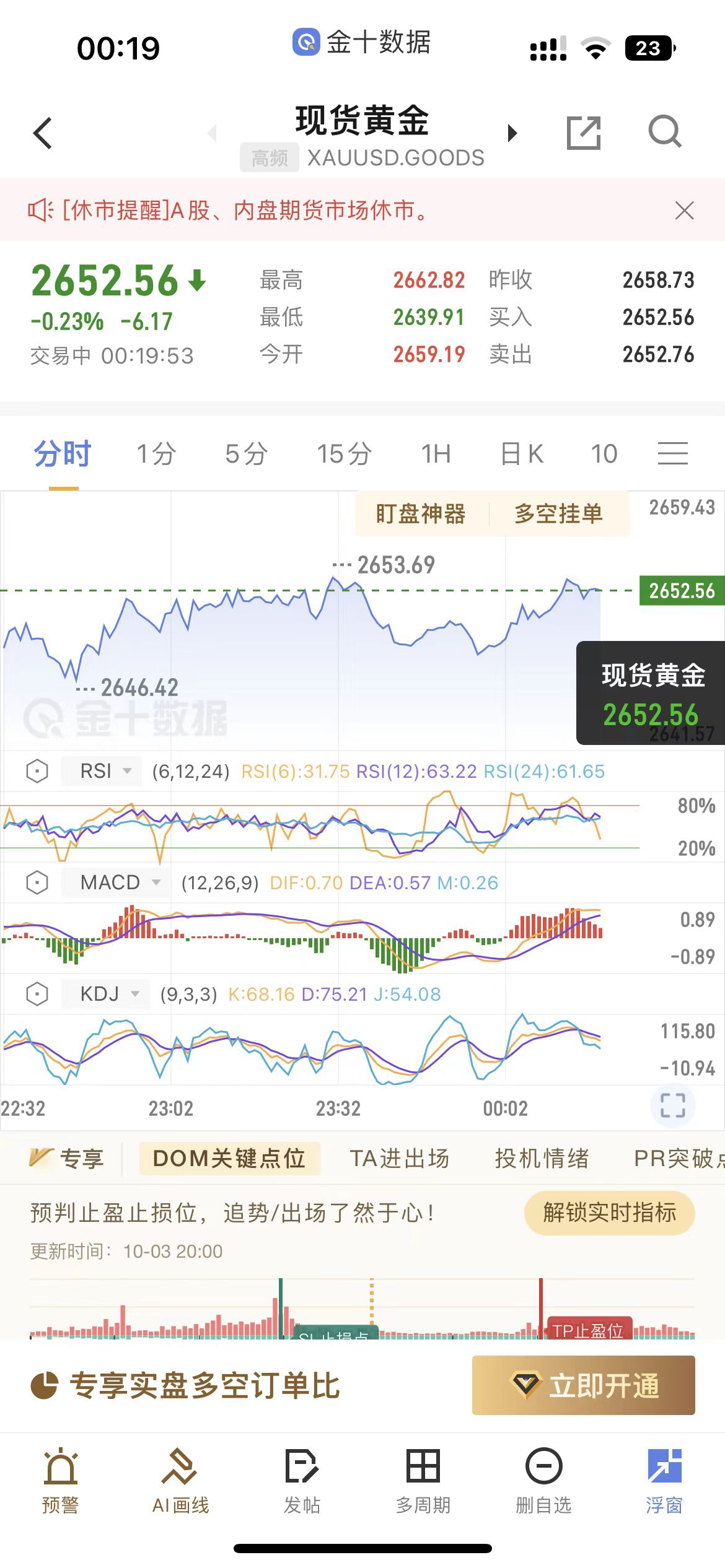Open the share/export icon
Screen dimensions: 725x1568
pyautogui.click(x=584, y=133)
